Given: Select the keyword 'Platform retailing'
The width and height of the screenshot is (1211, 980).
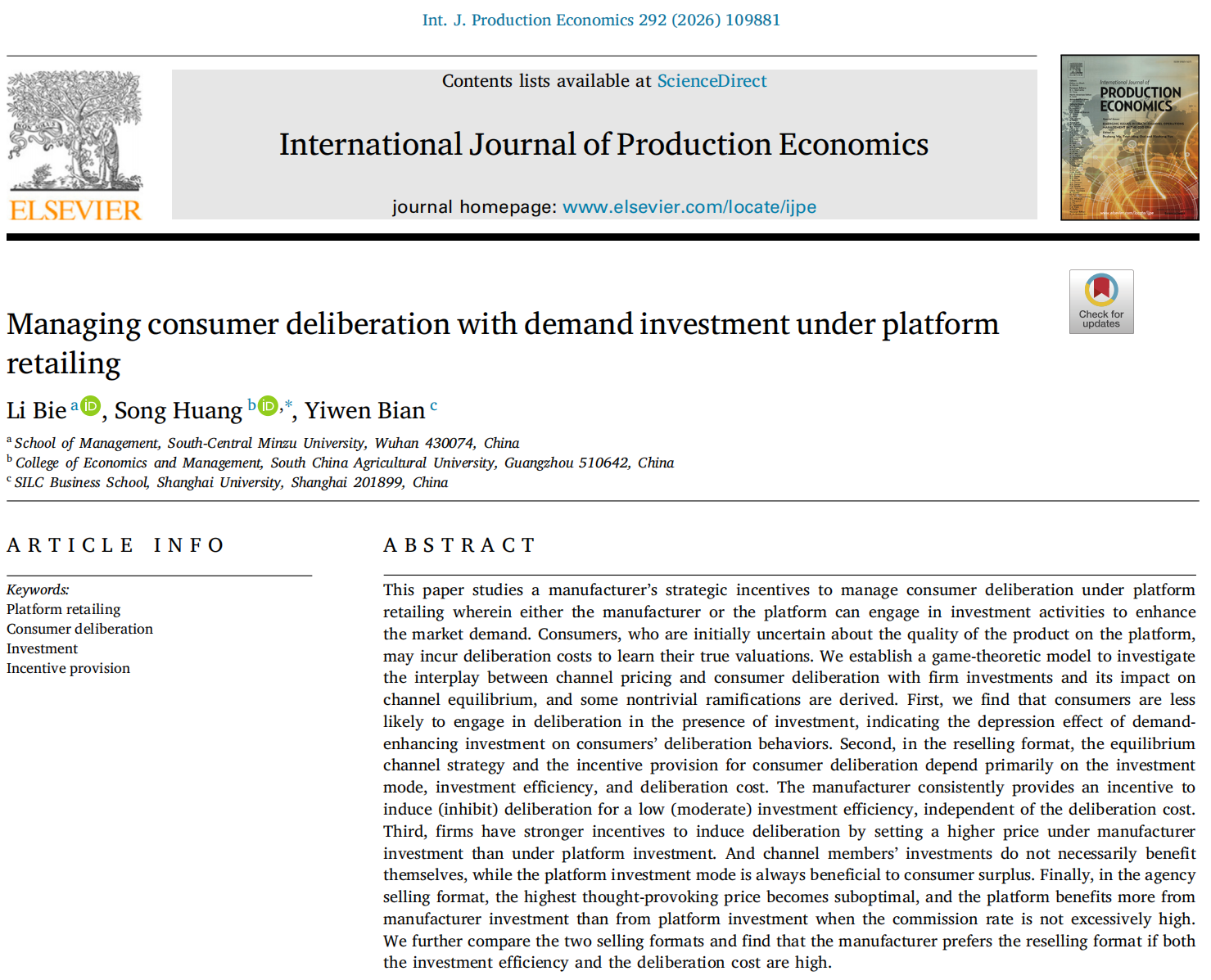Looking at the screenshot, I should pyautogui.click(x=63, y=609).
